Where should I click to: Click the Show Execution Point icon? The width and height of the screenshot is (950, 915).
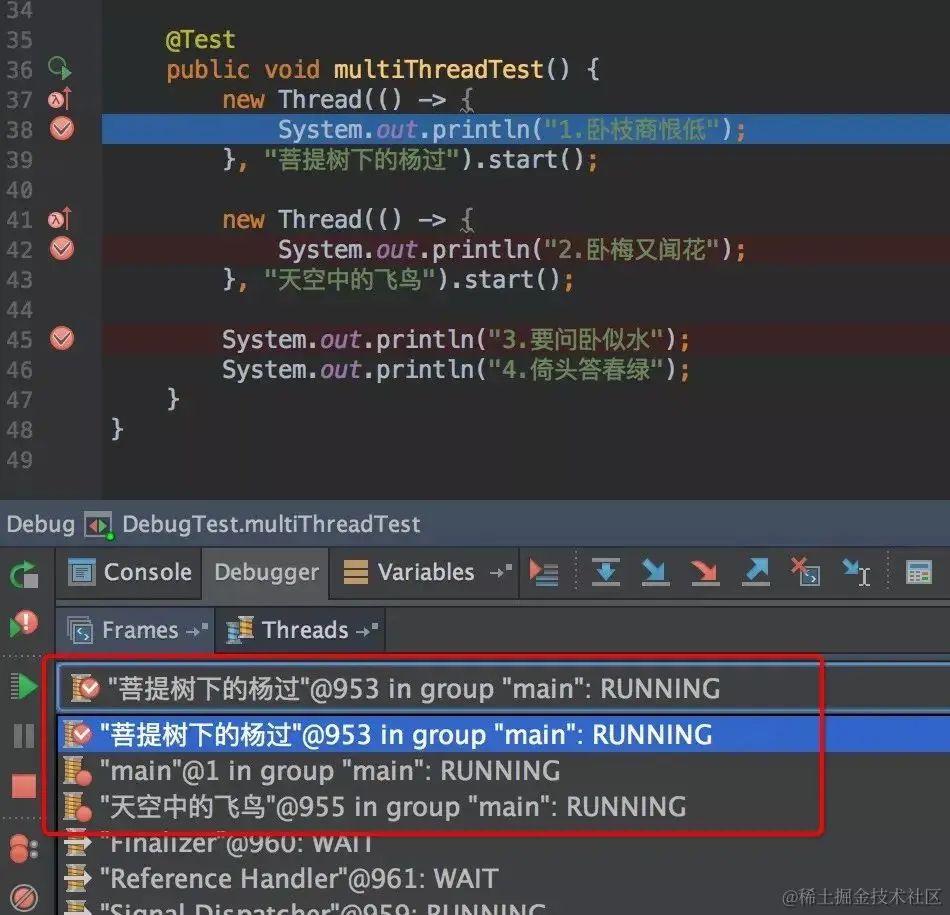click(x=543, y=572)
